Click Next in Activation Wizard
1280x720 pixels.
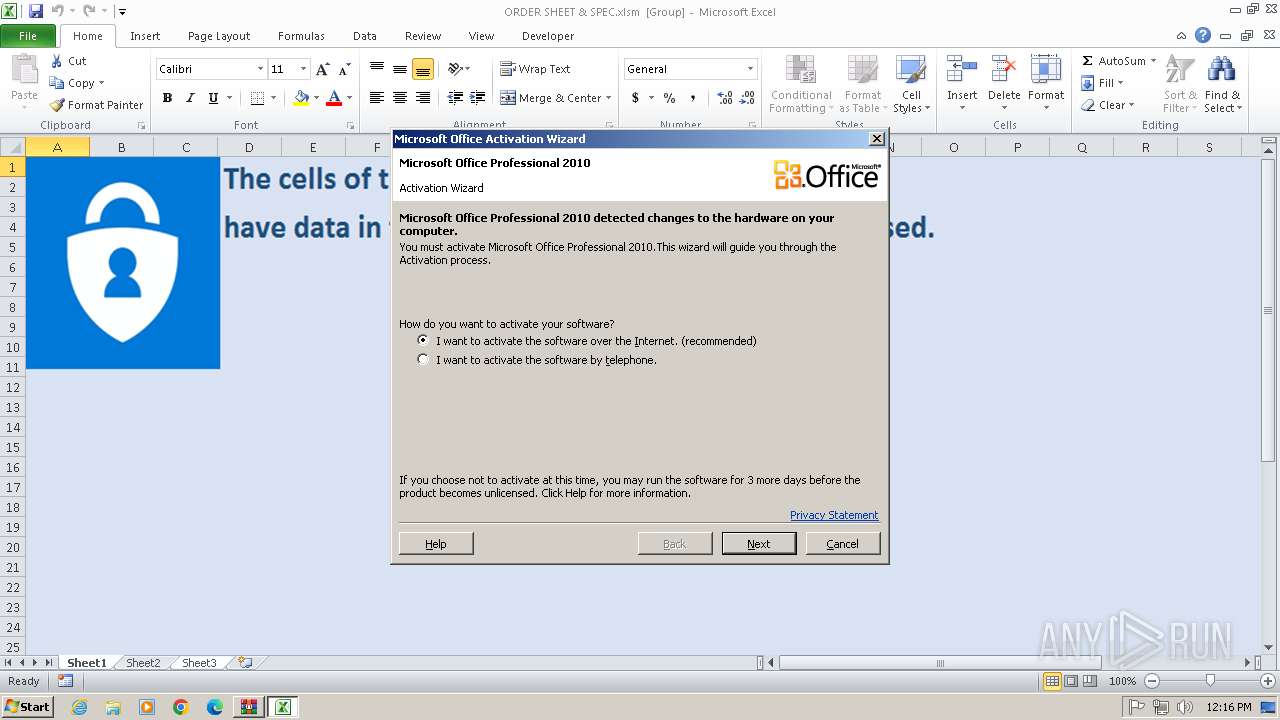tap(759, 544)
